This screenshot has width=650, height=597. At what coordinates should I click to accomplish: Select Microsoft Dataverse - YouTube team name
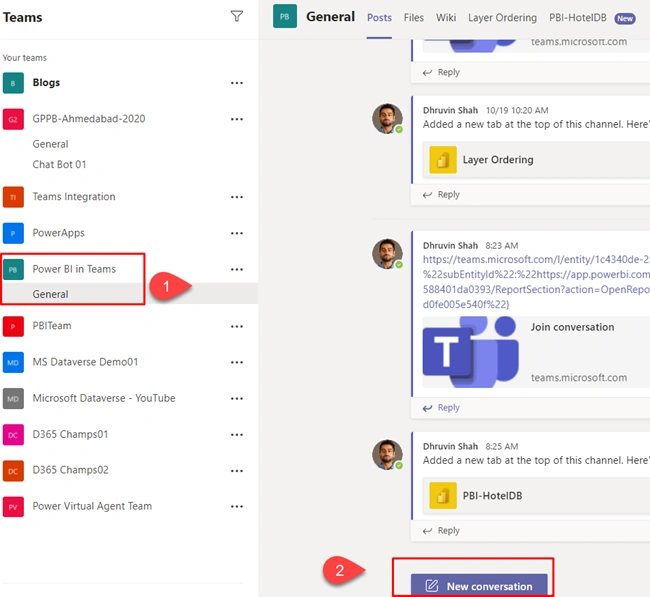tap(104, 398)
